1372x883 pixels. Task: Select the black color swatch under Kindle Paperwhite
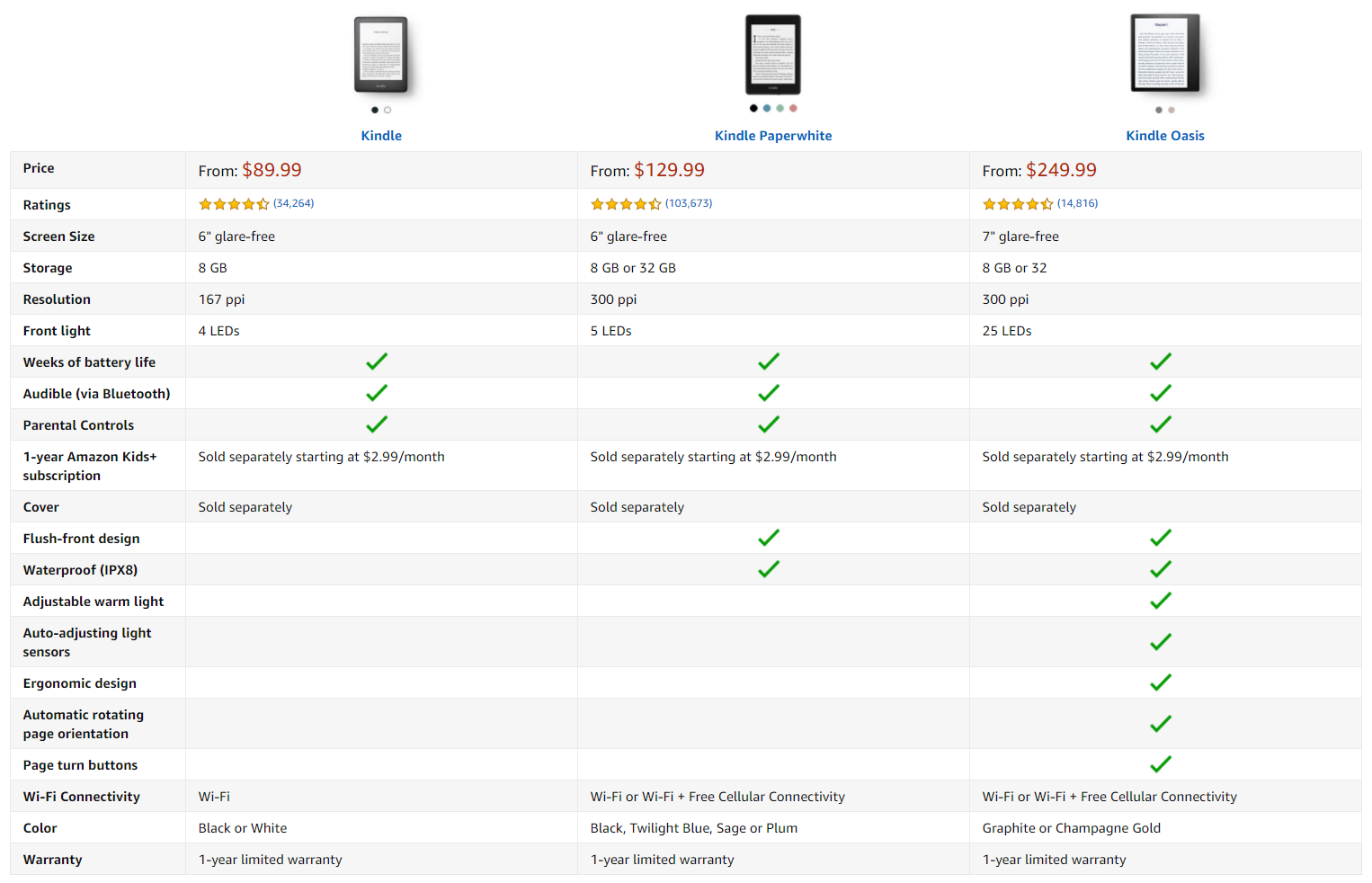pos(753,108)
